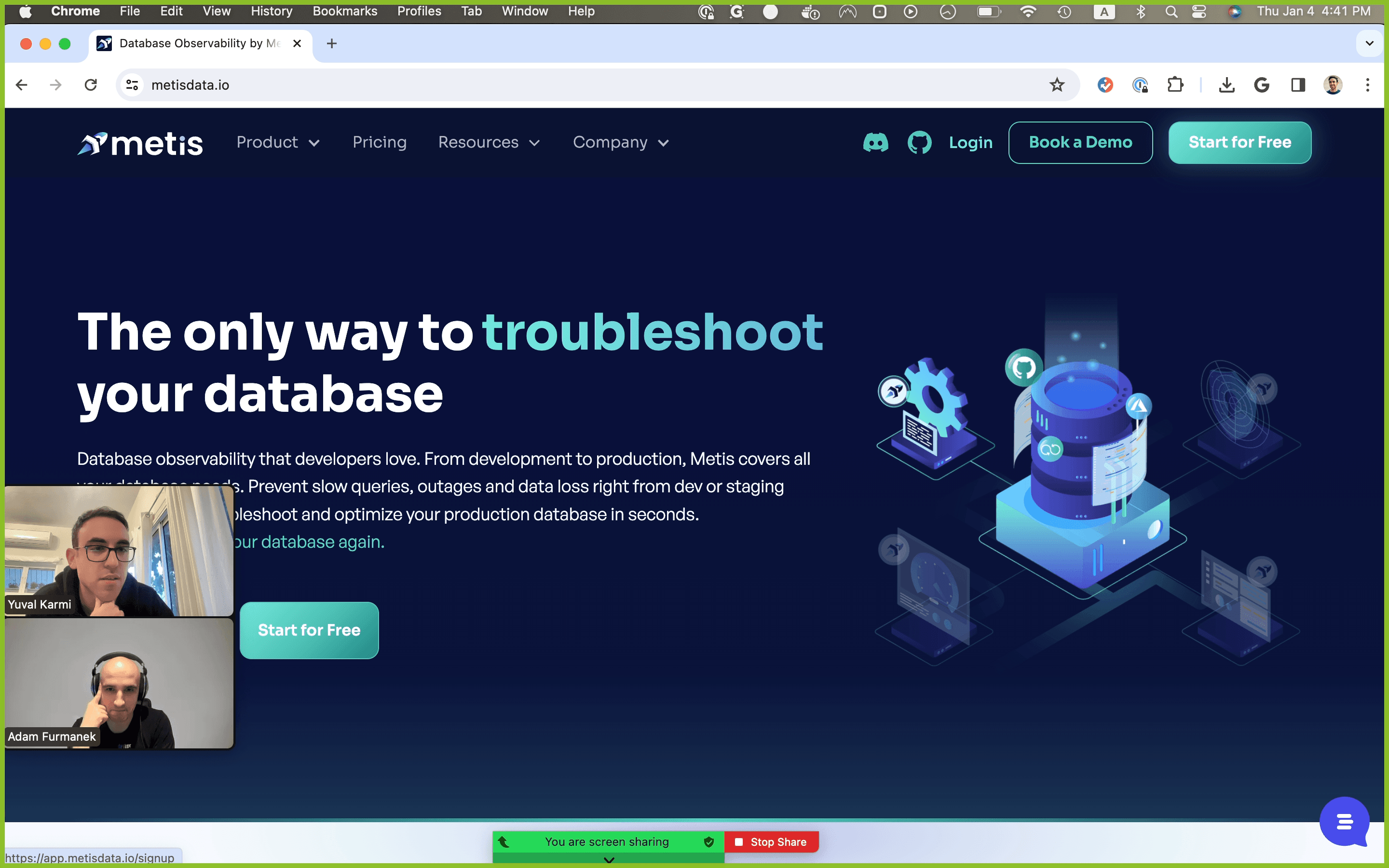Select Adam Furmanek video thumbnail
This screenshot has height=868, width=1389.
[x=119, y=683]
